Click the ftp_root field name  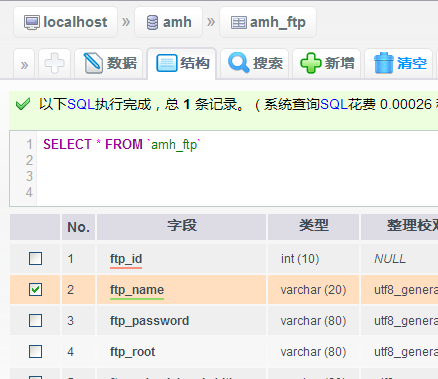coord(133,352)
